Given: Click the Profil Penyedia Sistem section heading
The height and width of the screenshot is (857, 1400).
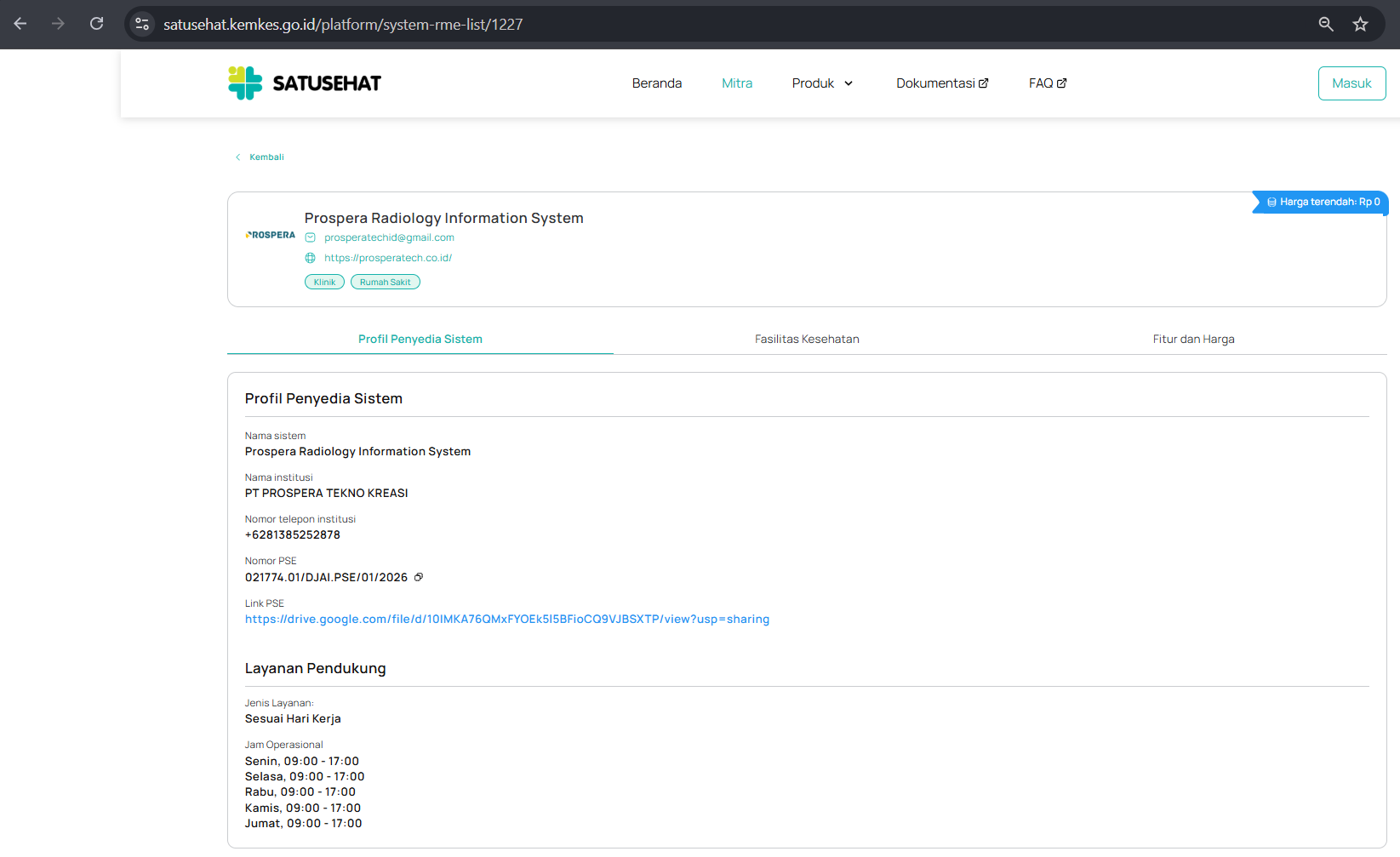Looking at the screenshot, I should (324, 399).
